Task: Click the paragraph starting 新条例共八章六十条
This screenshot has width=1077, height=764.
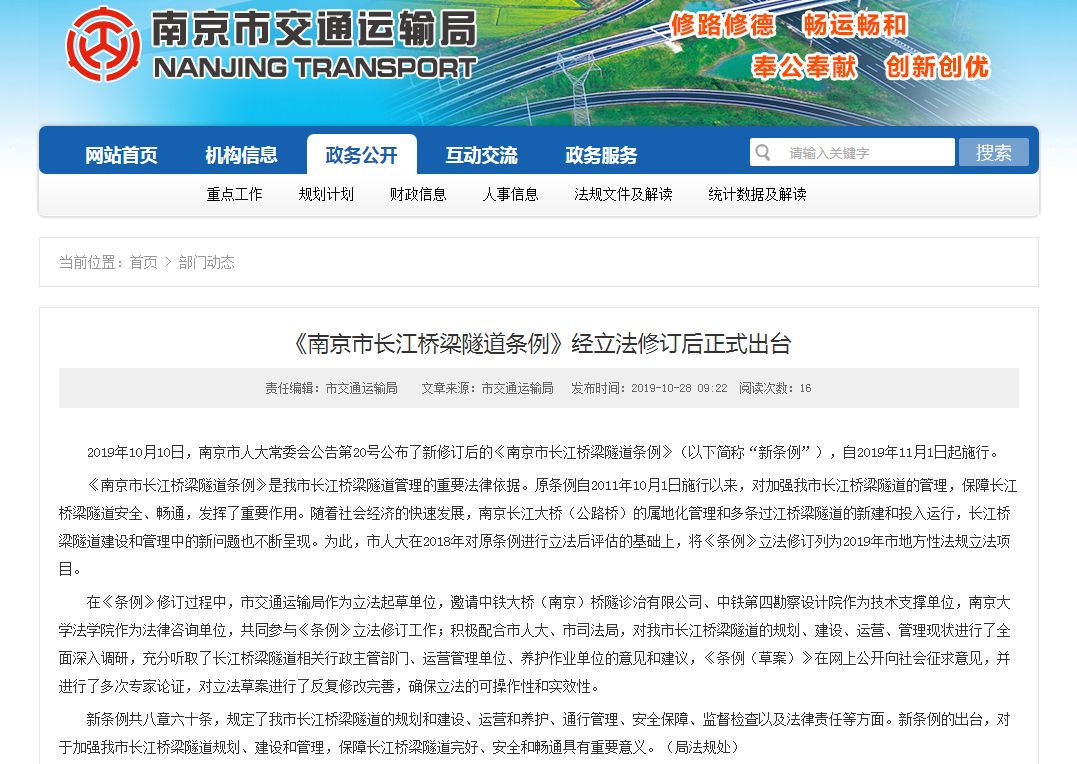Action: [534, 733]
